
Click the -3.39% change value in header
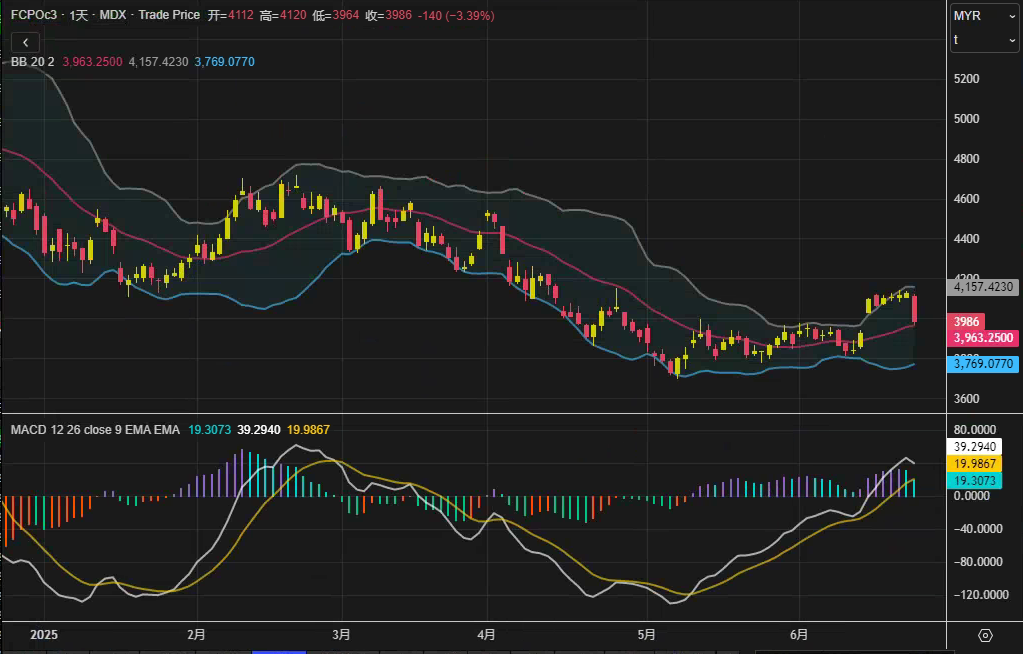tap(470, 15)
